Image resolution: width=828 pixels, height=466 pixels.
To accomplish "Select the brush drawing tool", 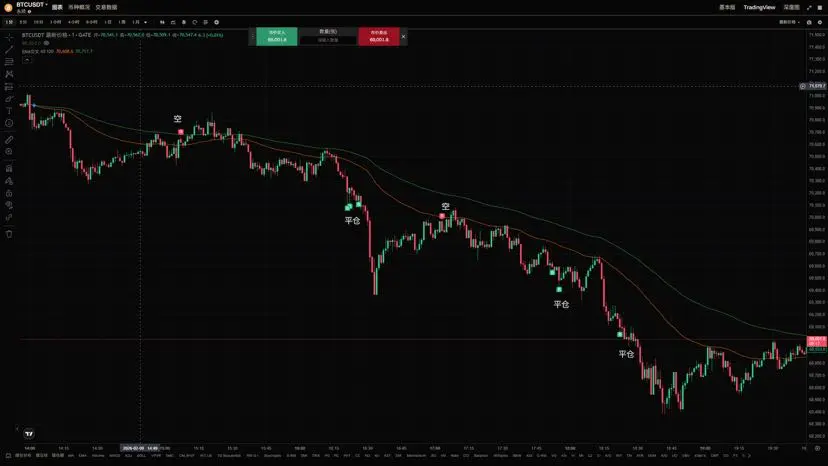I will click(x=9, y=99).
